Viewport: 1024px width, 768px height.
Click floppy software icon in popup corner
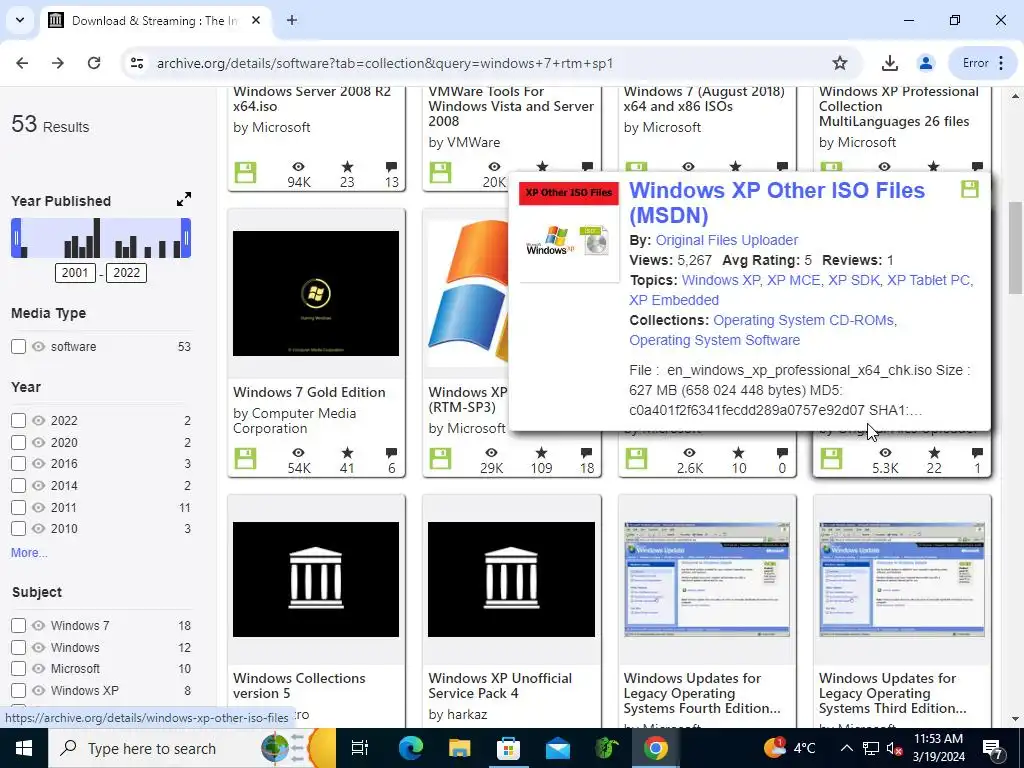(970, 189)
